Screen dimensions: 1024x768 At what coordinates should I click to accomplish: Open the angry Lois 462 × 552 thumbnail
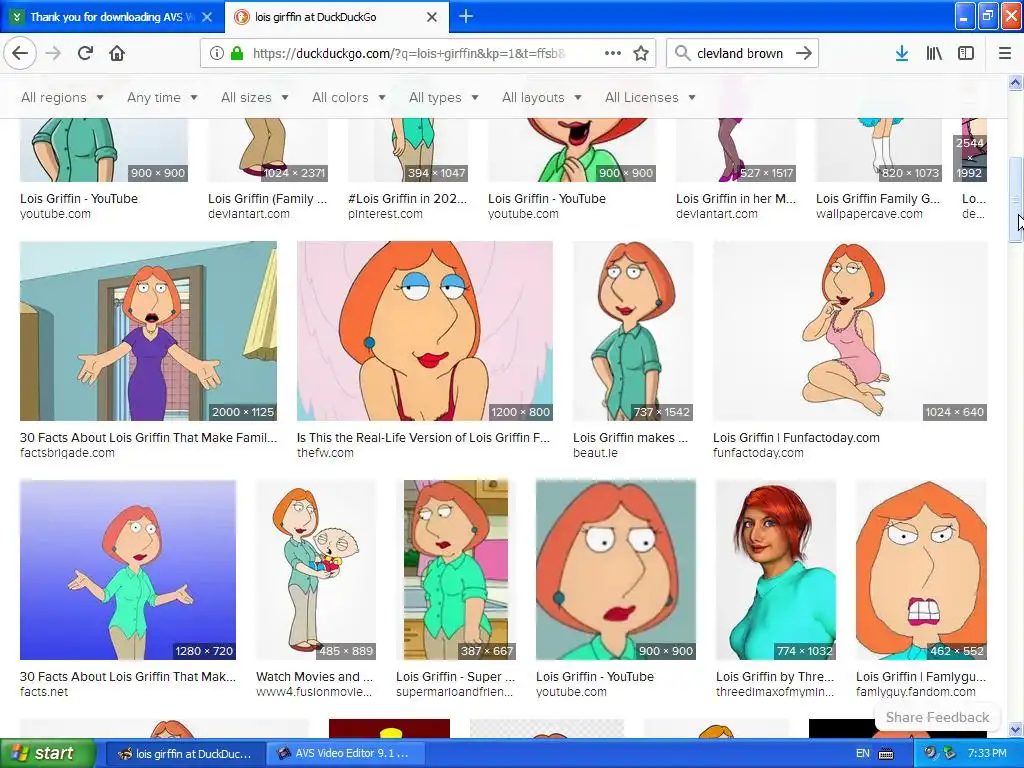click(x=921, y=570)
